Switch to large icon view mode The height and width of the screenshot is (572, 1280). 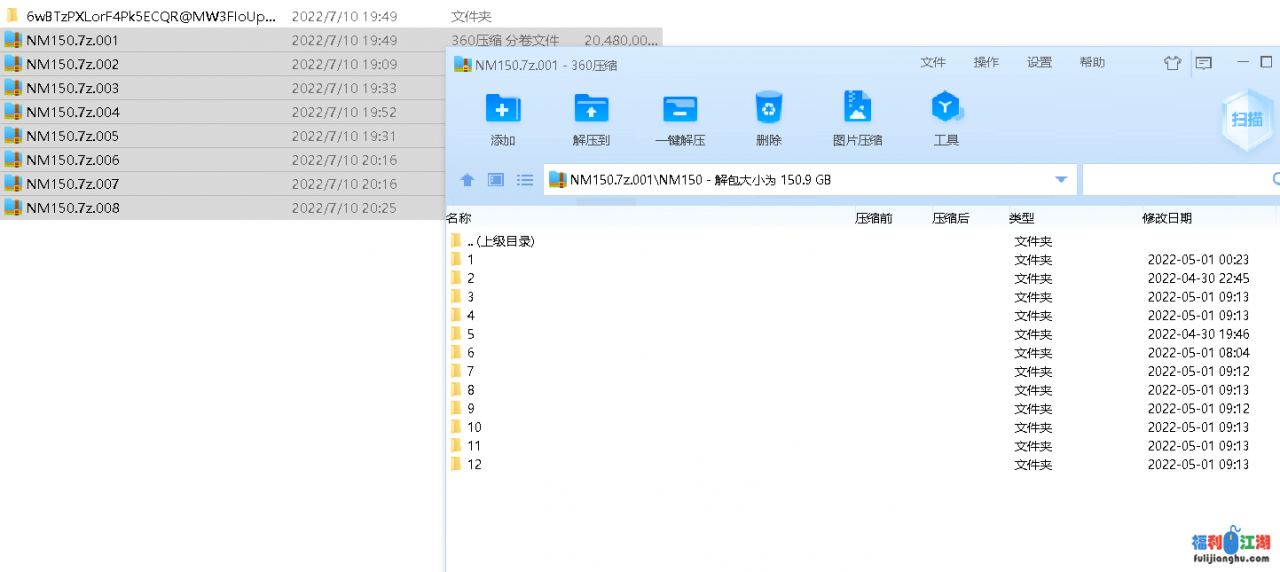[496, 180]
